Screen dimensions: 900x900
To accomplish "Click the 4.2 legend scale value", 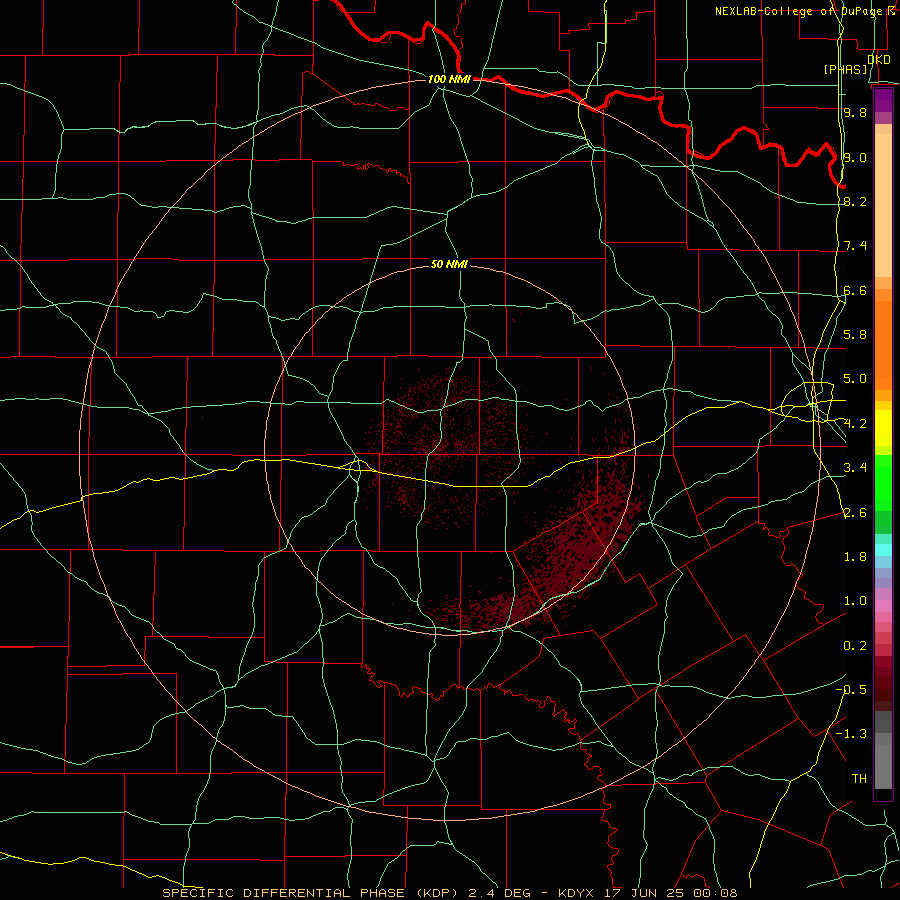I will click(855, 424).
